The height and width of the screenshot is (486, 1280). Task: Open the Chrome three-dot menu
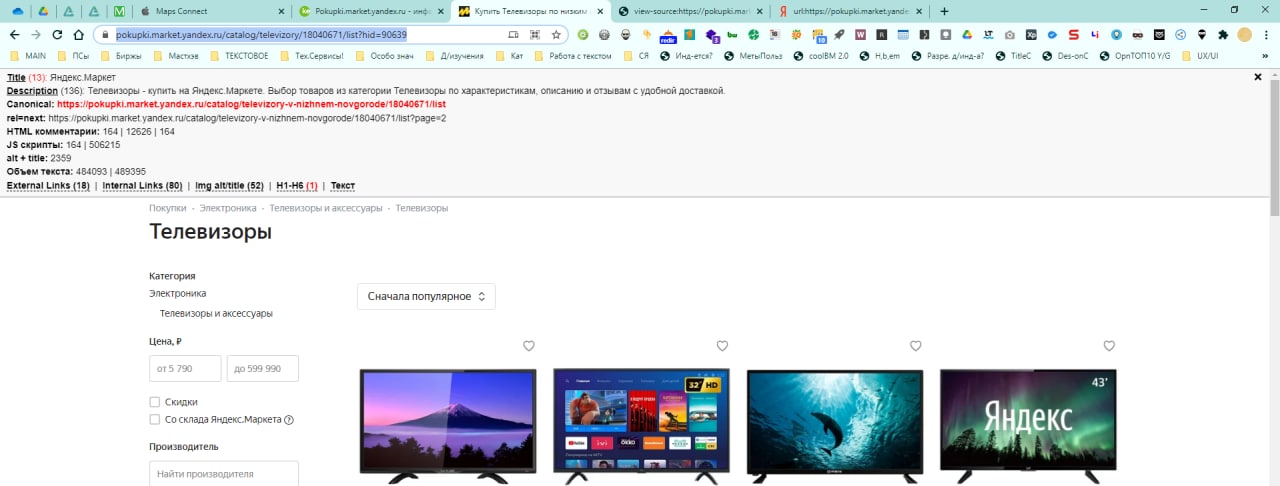point(1266,34)
